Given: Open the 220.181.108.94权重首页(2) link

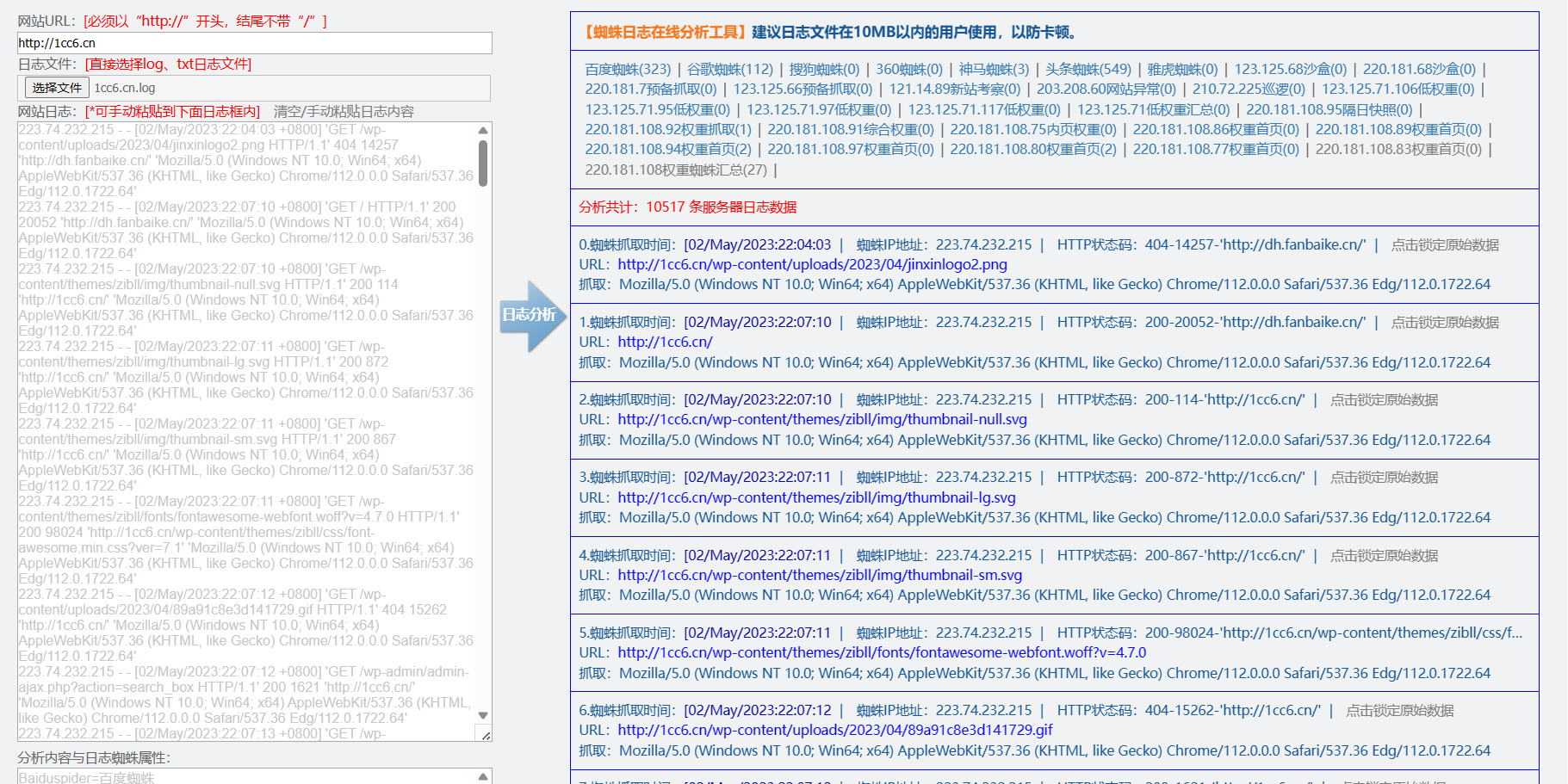Looking at the screenshot, I should 667,149.
